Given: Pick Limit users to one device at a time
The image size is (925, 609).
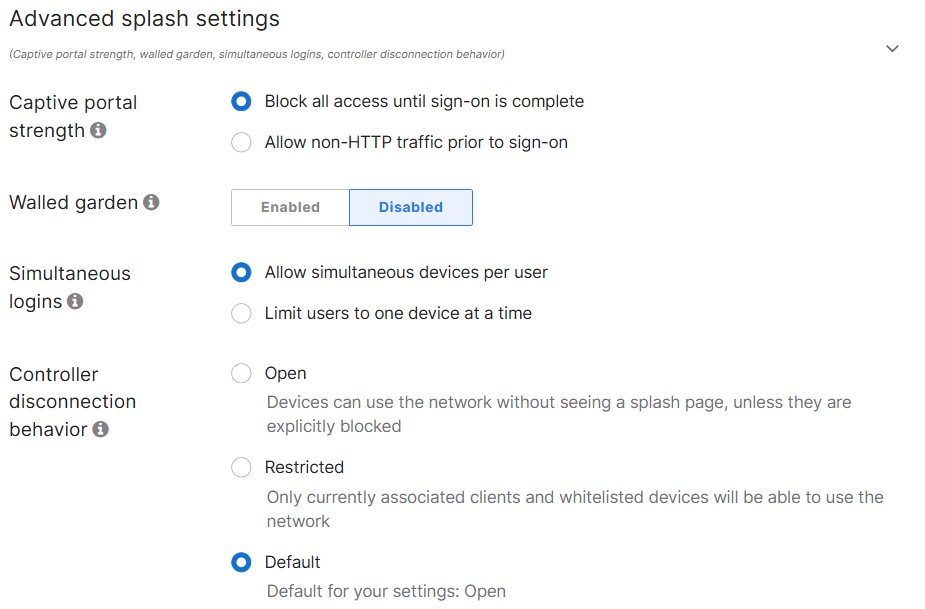Looking at the screenshot, I should point(241,313).
